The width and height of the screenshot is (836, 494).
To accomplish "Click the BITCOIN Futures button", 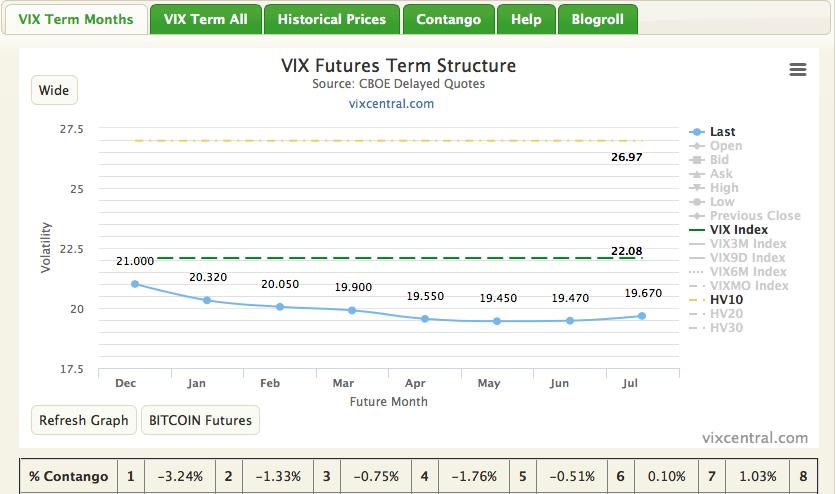I will [x=200, y=420].
